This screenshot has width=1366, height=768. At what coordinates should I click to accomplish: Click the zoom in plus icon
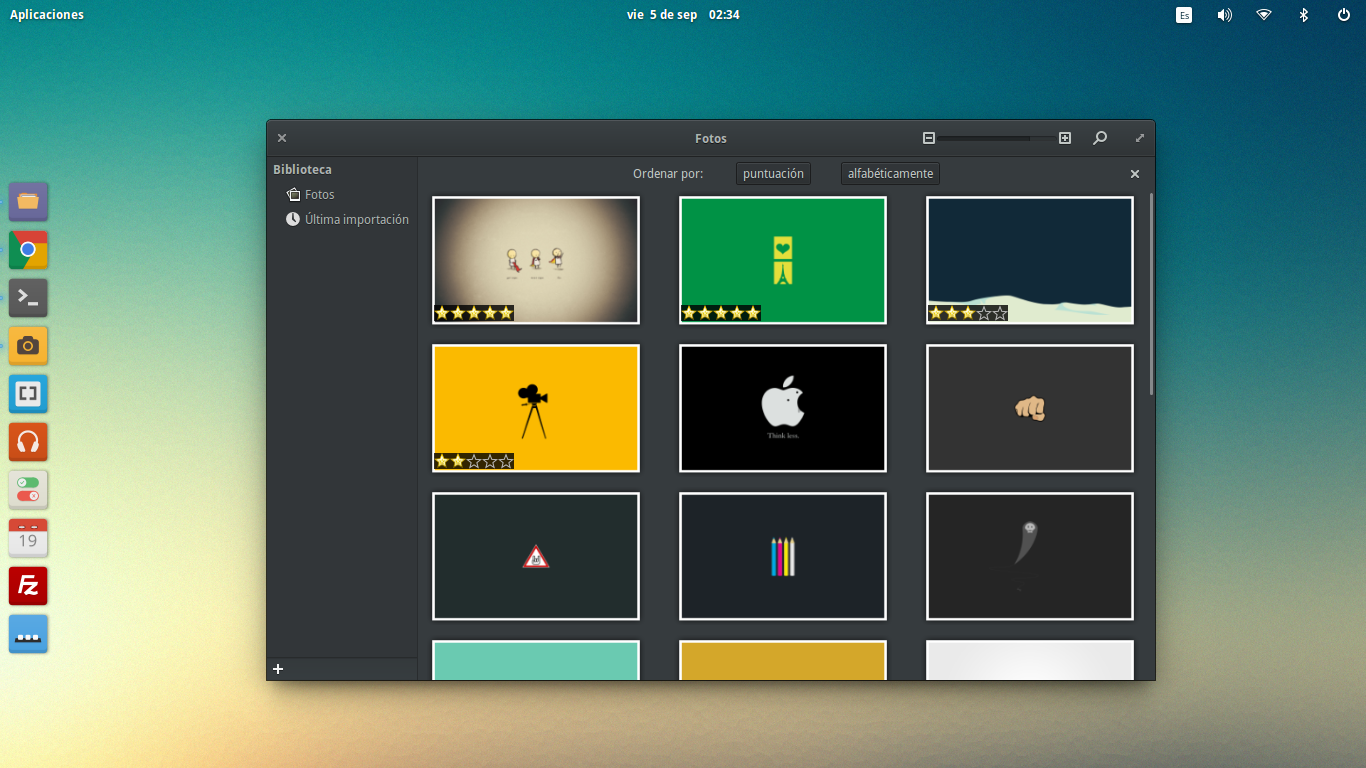tap(1065, 138)
